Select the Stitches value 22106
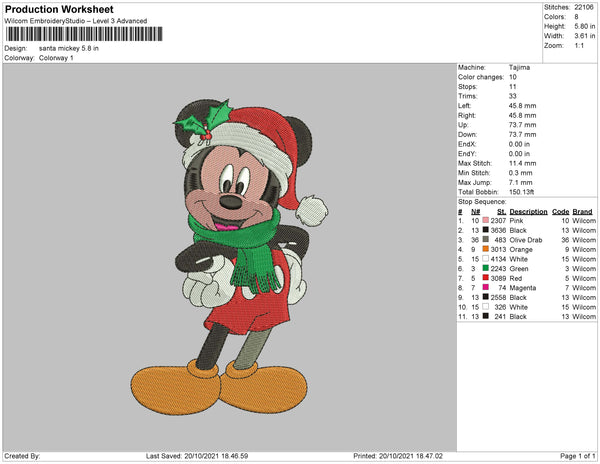Viewport: 600px width, 464px height. click(583, 7)
